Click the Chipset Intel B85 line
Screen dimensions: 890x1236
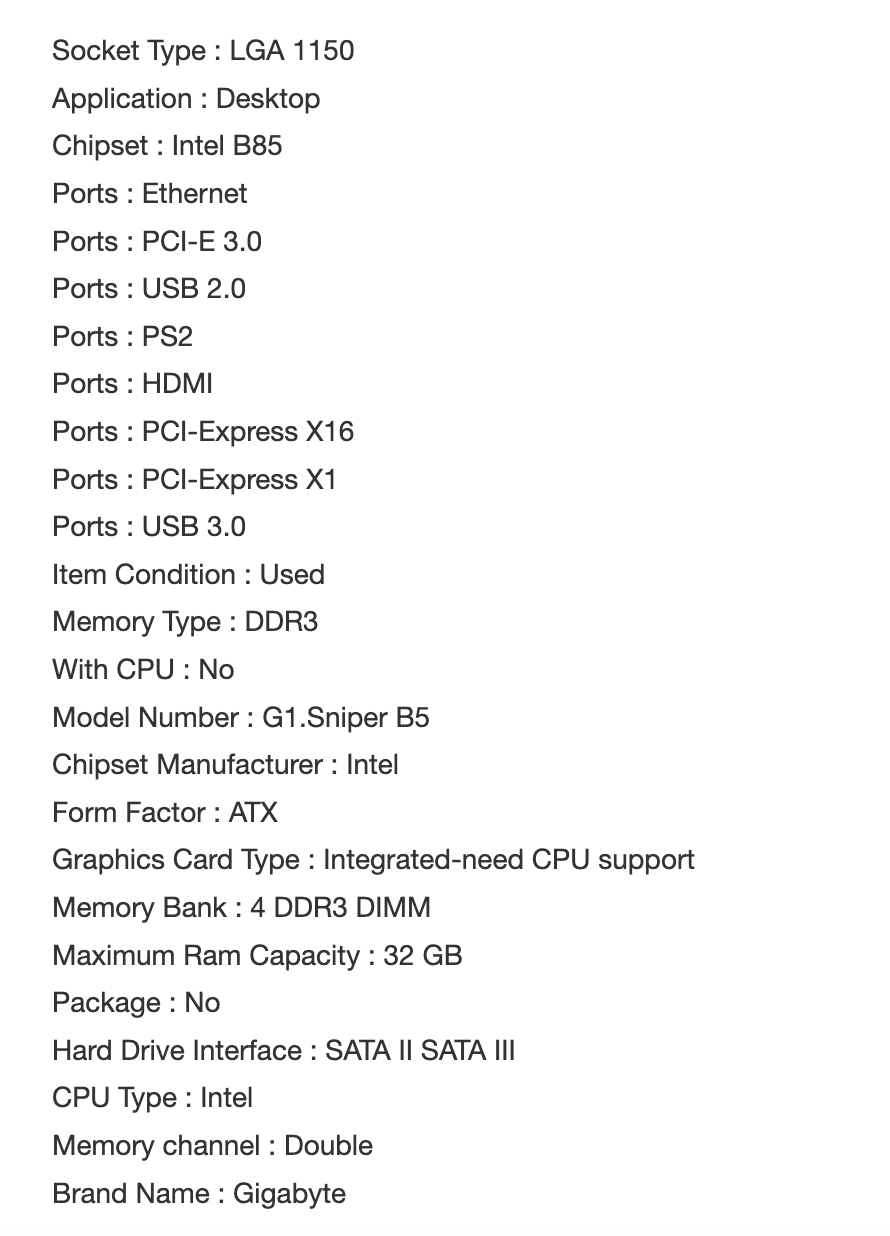(167, 146)
